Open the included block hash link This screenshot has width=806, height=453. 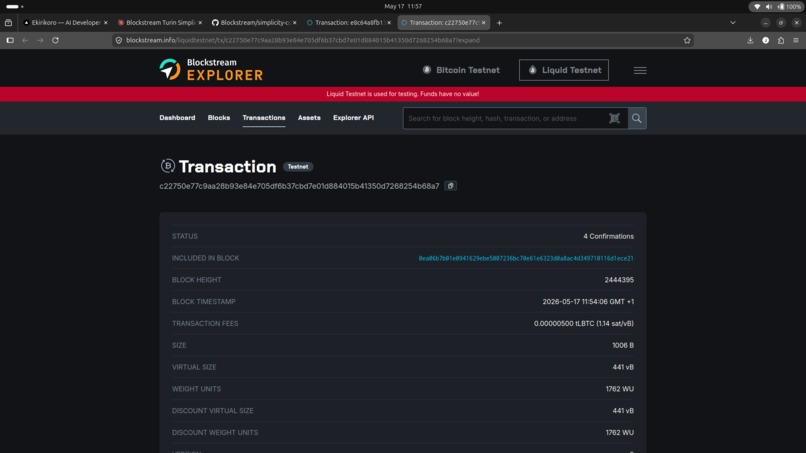(x=526, y=258)
